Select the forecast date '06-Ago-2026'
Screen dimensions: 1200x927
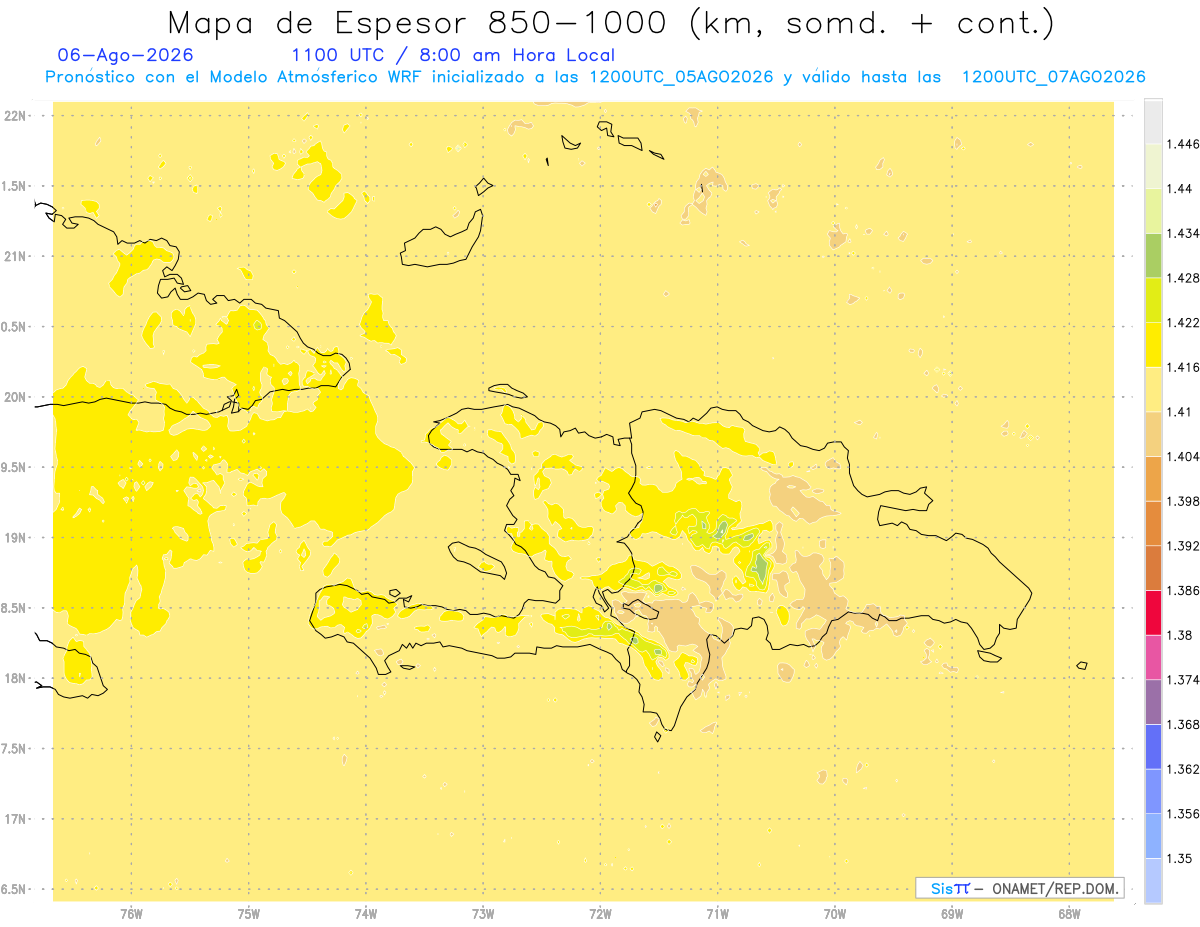[126, 56]
